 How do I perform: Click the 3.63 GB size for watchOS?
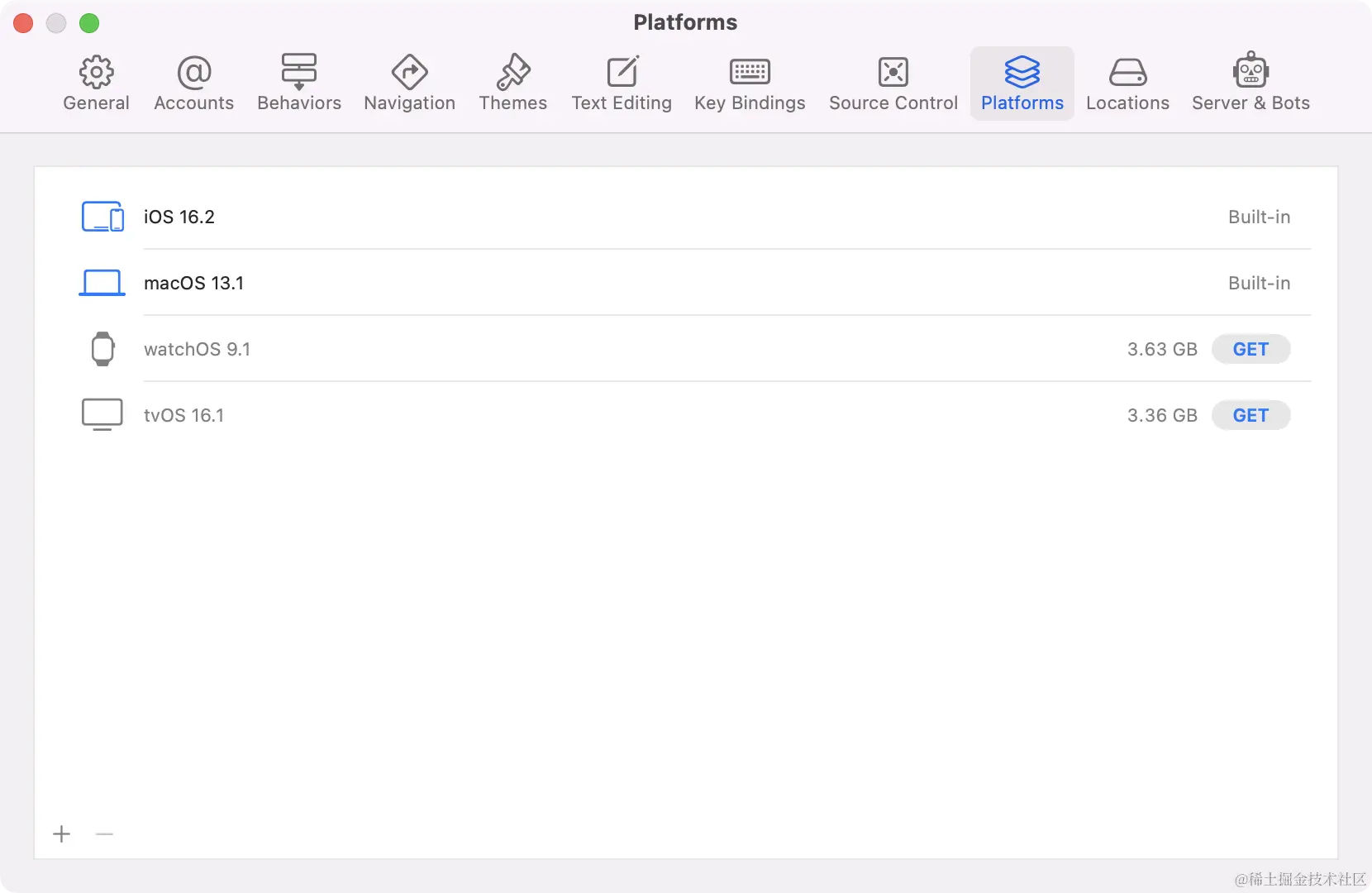click(x=1162, y=349)
